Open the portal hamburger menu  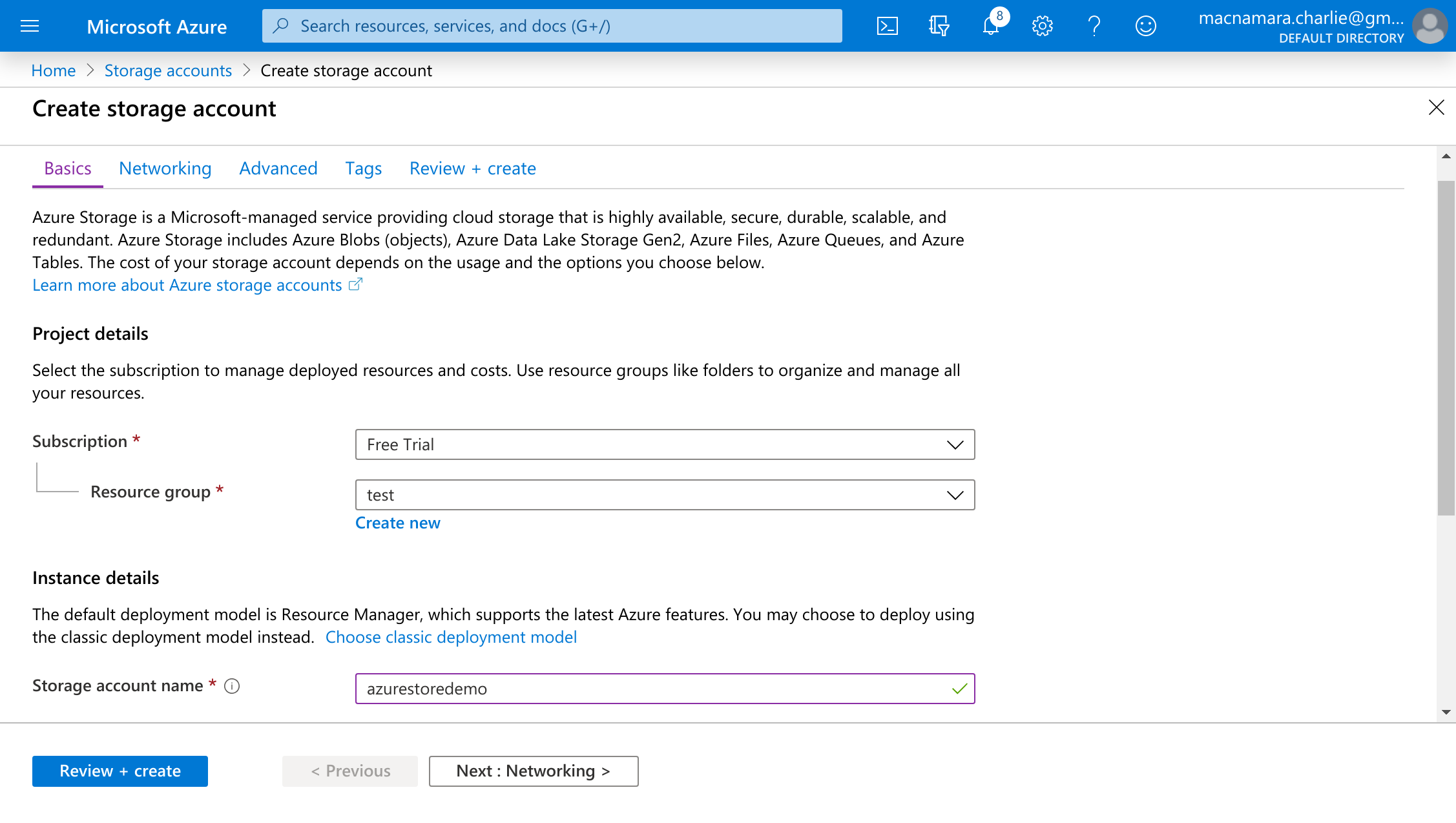click(x=30, y=26)
